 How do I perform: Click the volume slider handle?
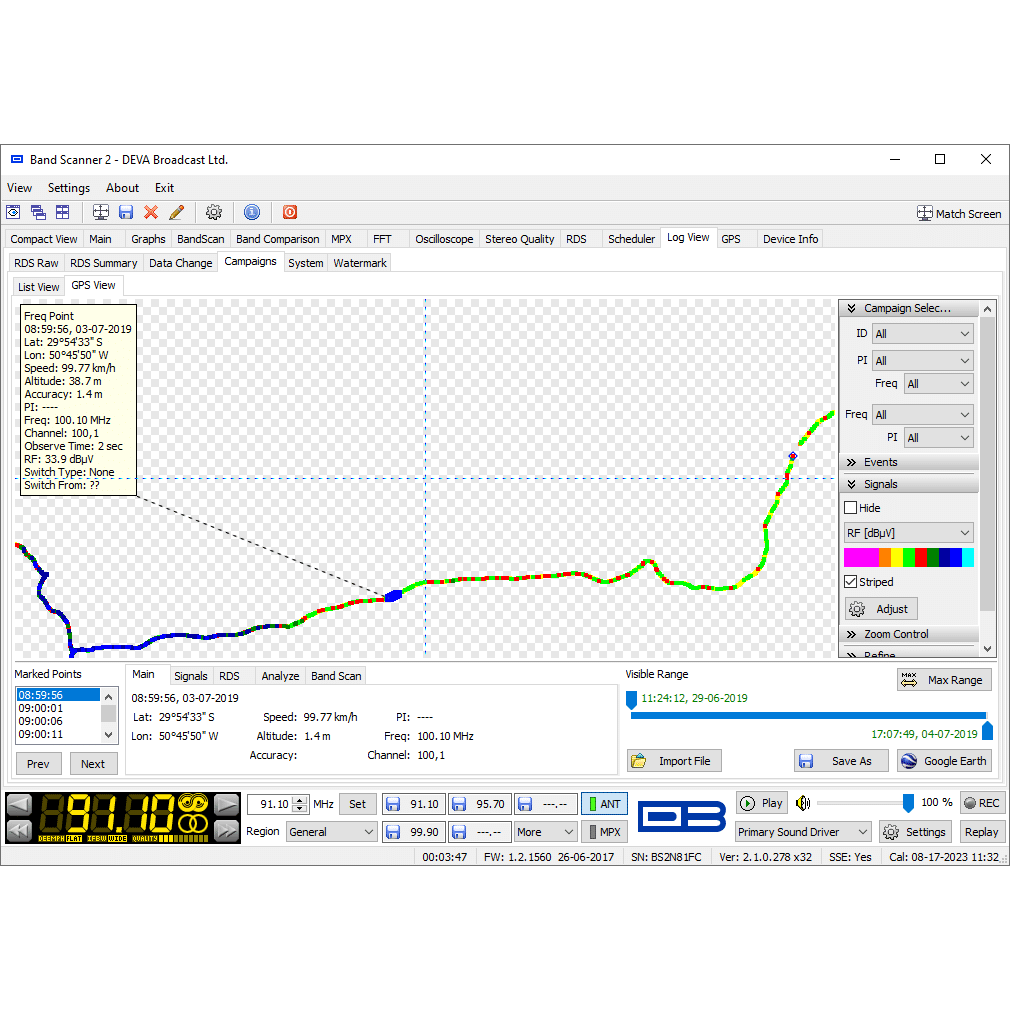point(908,803)
